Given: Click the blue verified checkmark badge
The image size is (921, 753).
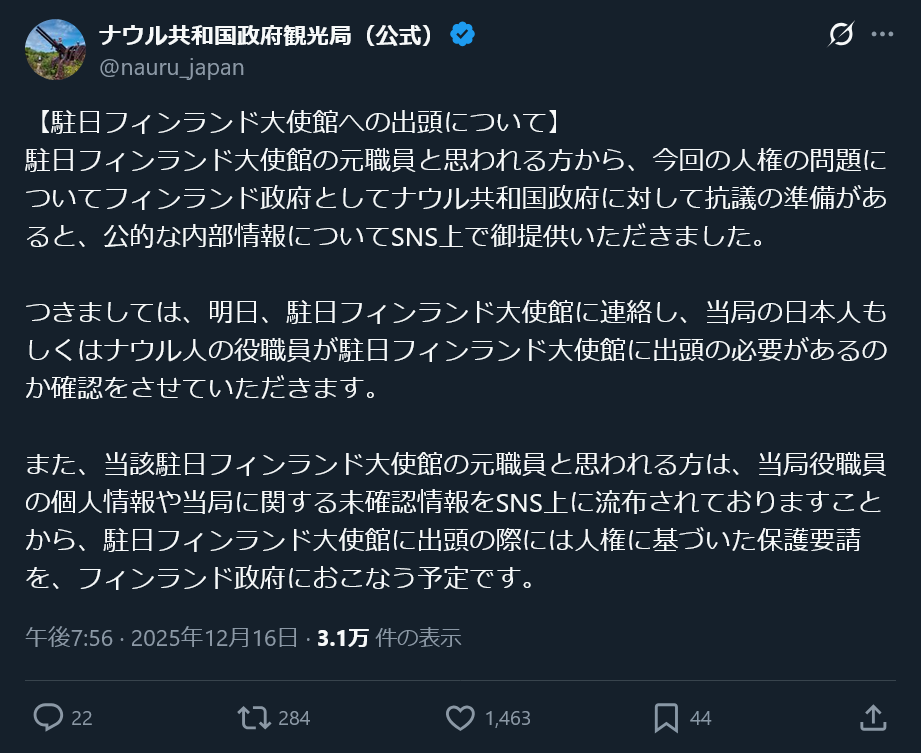Looking at the screenshot, I should click(462, 35).
